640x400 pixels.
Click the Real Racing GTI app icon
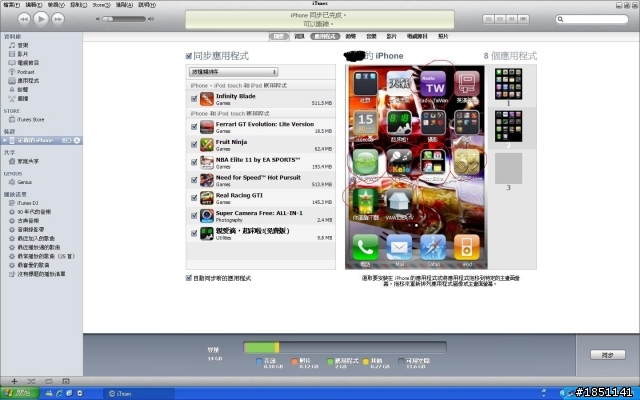pyautogui.click(x=207, y=198)
